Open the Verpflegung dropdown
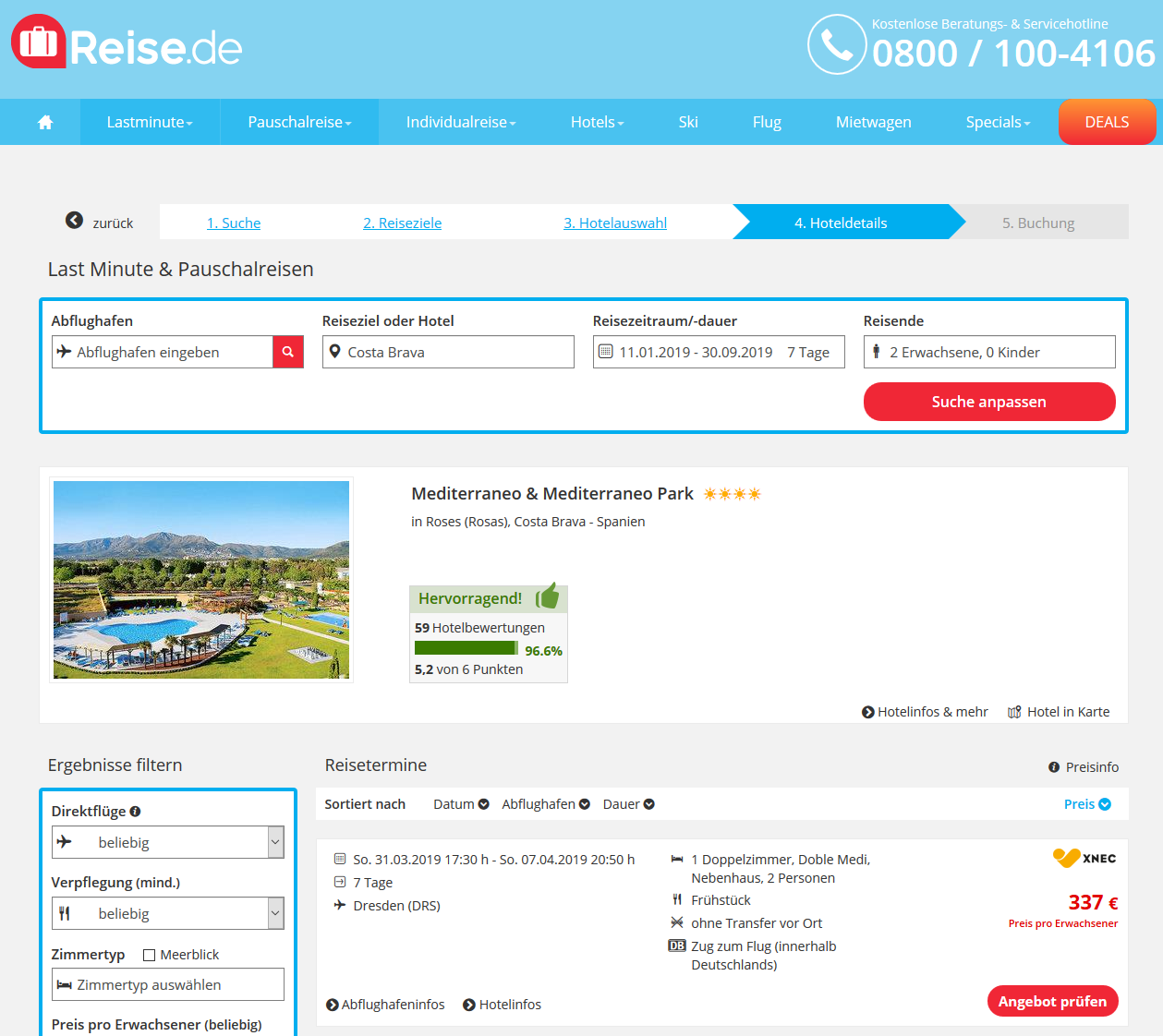The width and height of the screenshot is (1163, 1036). (167, 913)
